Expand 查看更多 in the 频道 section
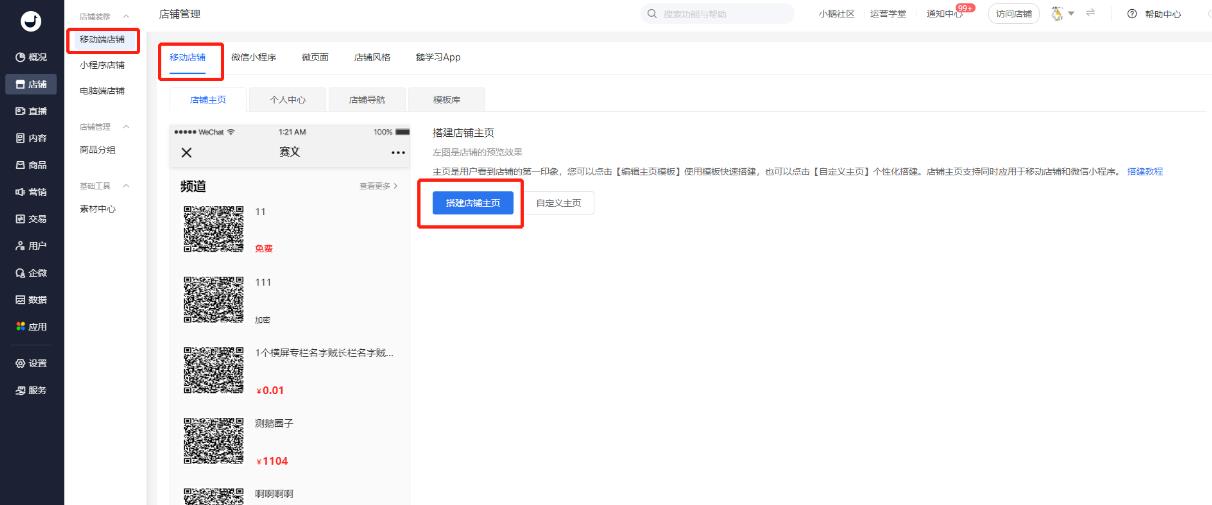1212x505 pixels. click(x=379, y=186)
